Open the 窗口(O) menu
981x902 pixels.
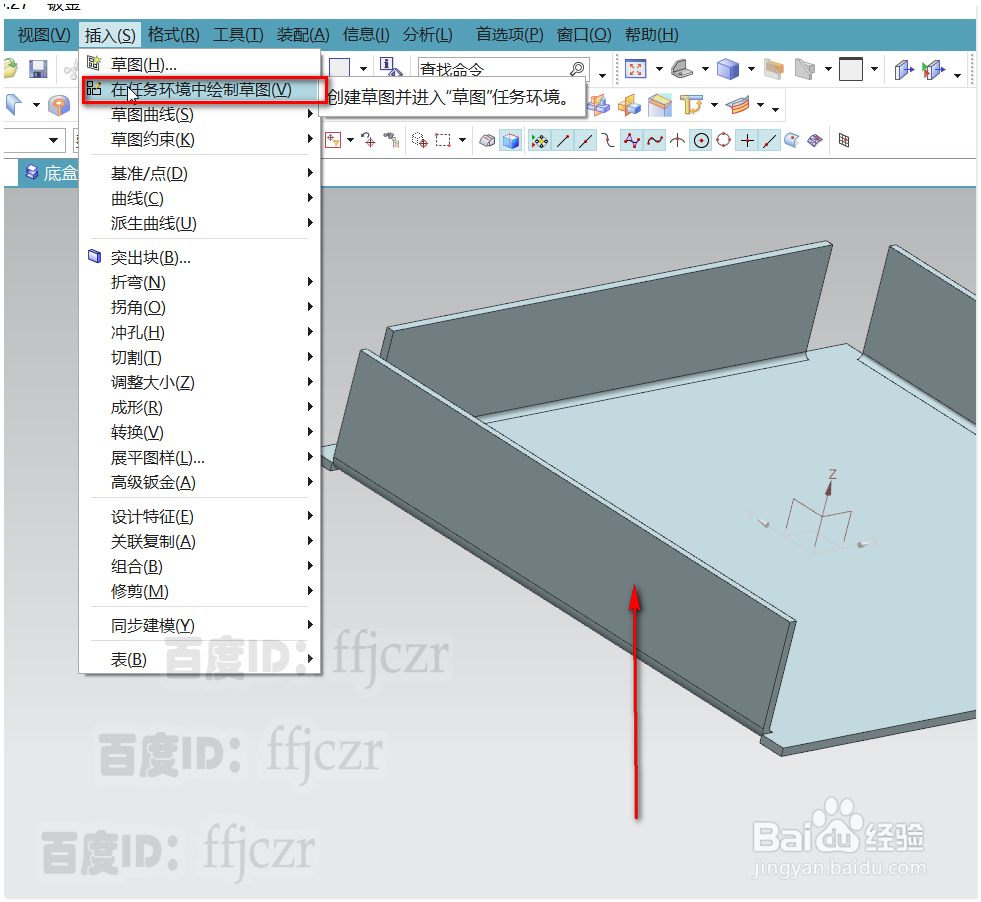click(584, 35)
